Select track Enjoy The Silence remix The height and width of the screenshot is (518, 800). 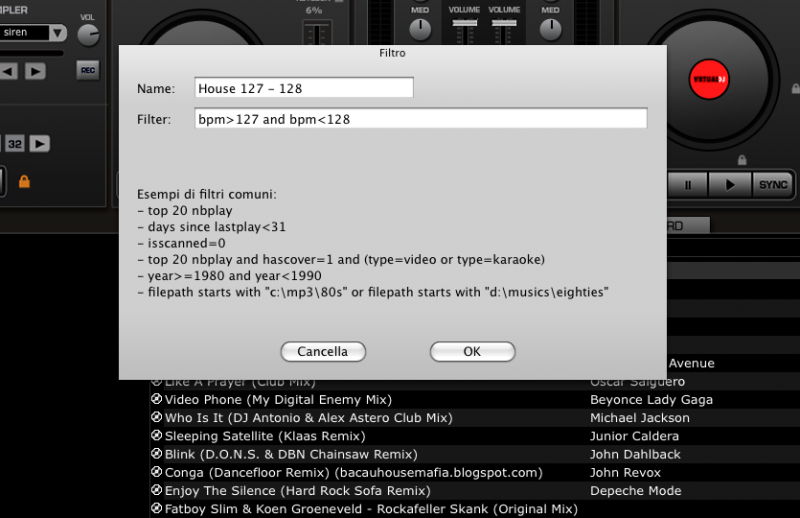click(x=297, y=491)
